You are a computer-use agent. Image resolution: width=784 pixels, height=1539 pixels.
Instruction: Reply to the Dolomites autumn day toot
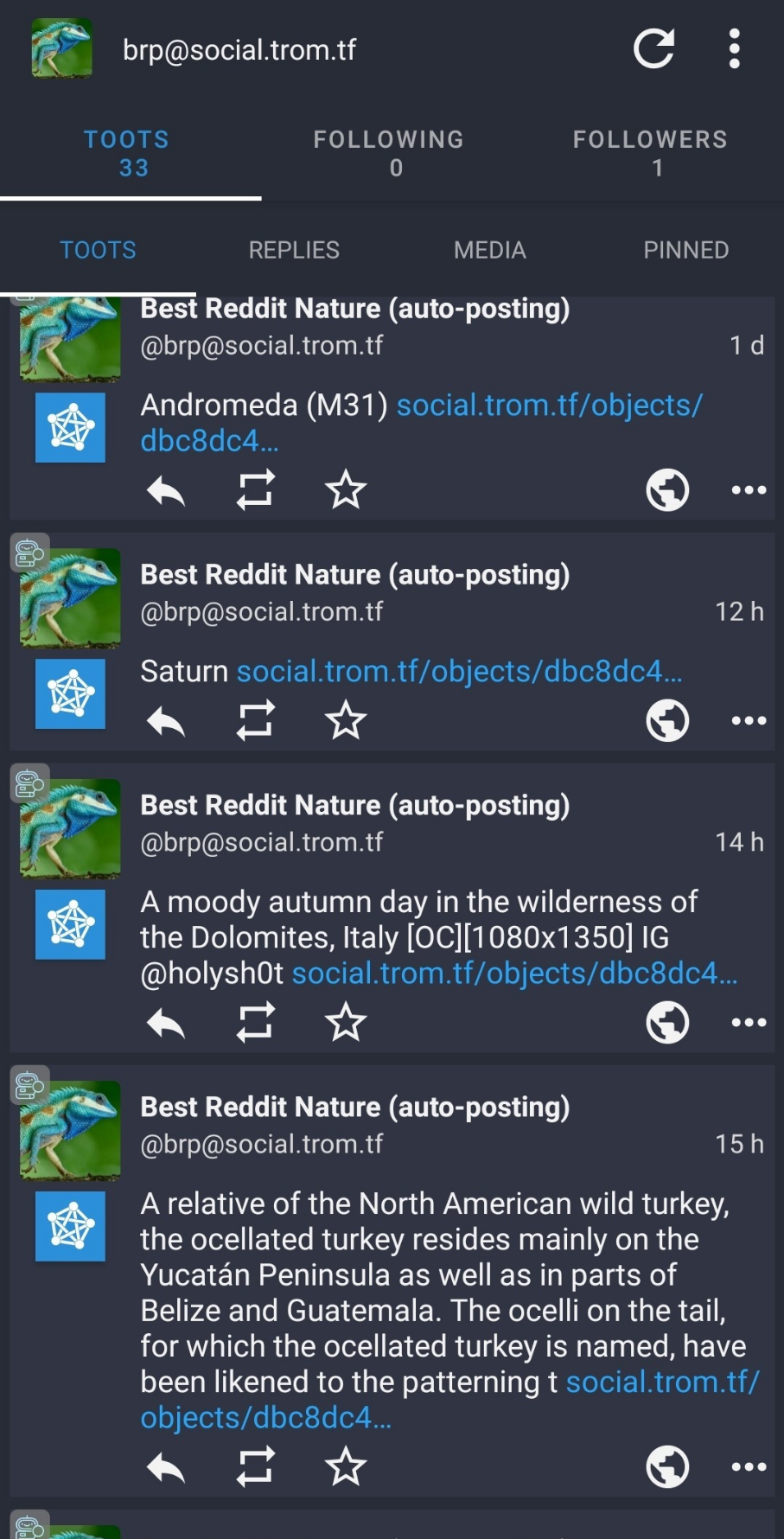(166, 1023)
